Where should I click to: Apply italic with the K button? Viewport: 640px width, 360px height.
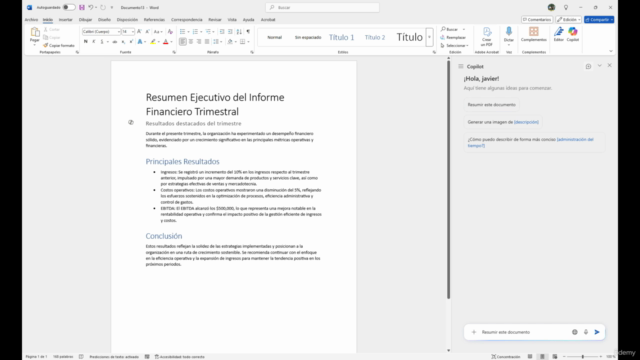coord(93,42)
